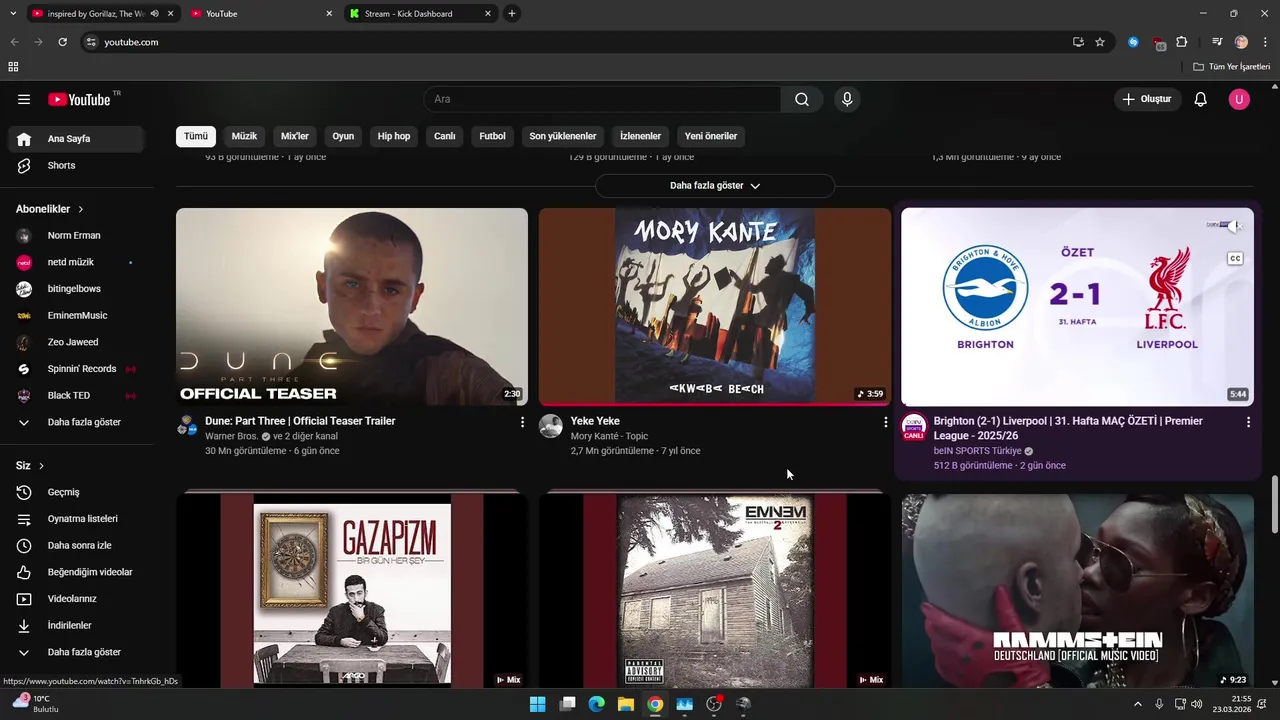1280x720 pixels.
Task: Open the Siz section chevron
Action: pyautogui.click(x=41, y=466)
